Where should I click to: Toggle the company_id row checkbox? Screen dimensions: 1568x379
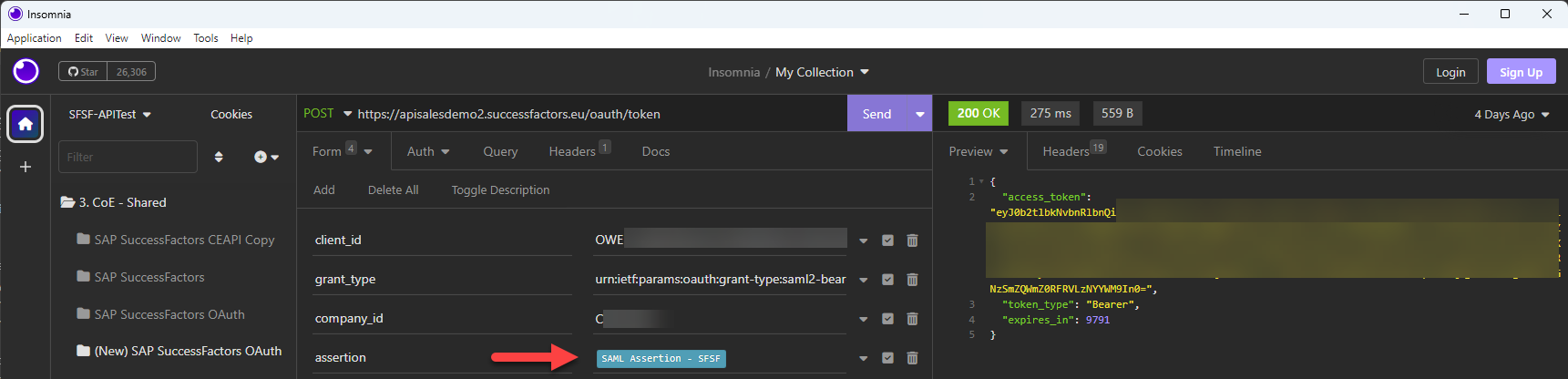pyautogui.click(x=887, y=319)
